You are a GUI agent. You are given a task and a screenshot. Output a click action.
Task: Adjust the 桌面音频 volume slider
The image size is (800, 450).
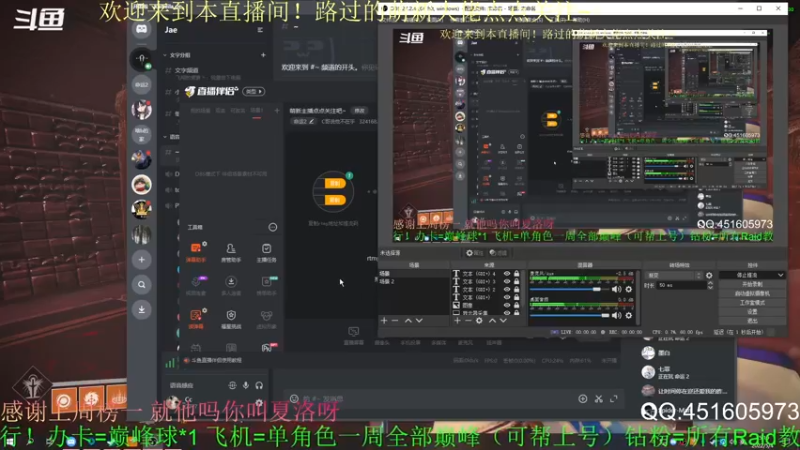[x=569, y=315]
